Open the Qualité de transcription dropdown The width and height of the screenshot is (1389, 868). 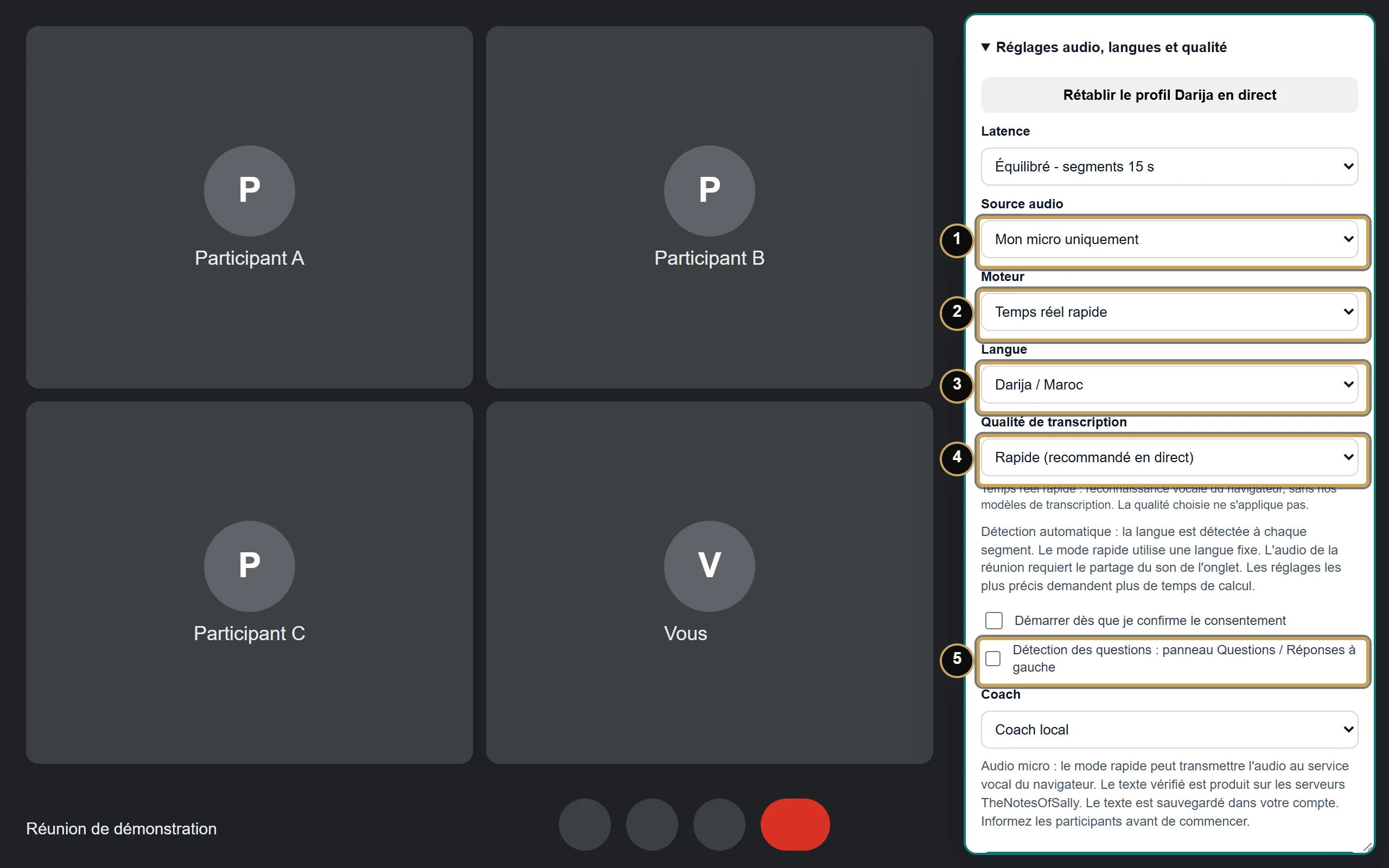(x=1169, y=457)
